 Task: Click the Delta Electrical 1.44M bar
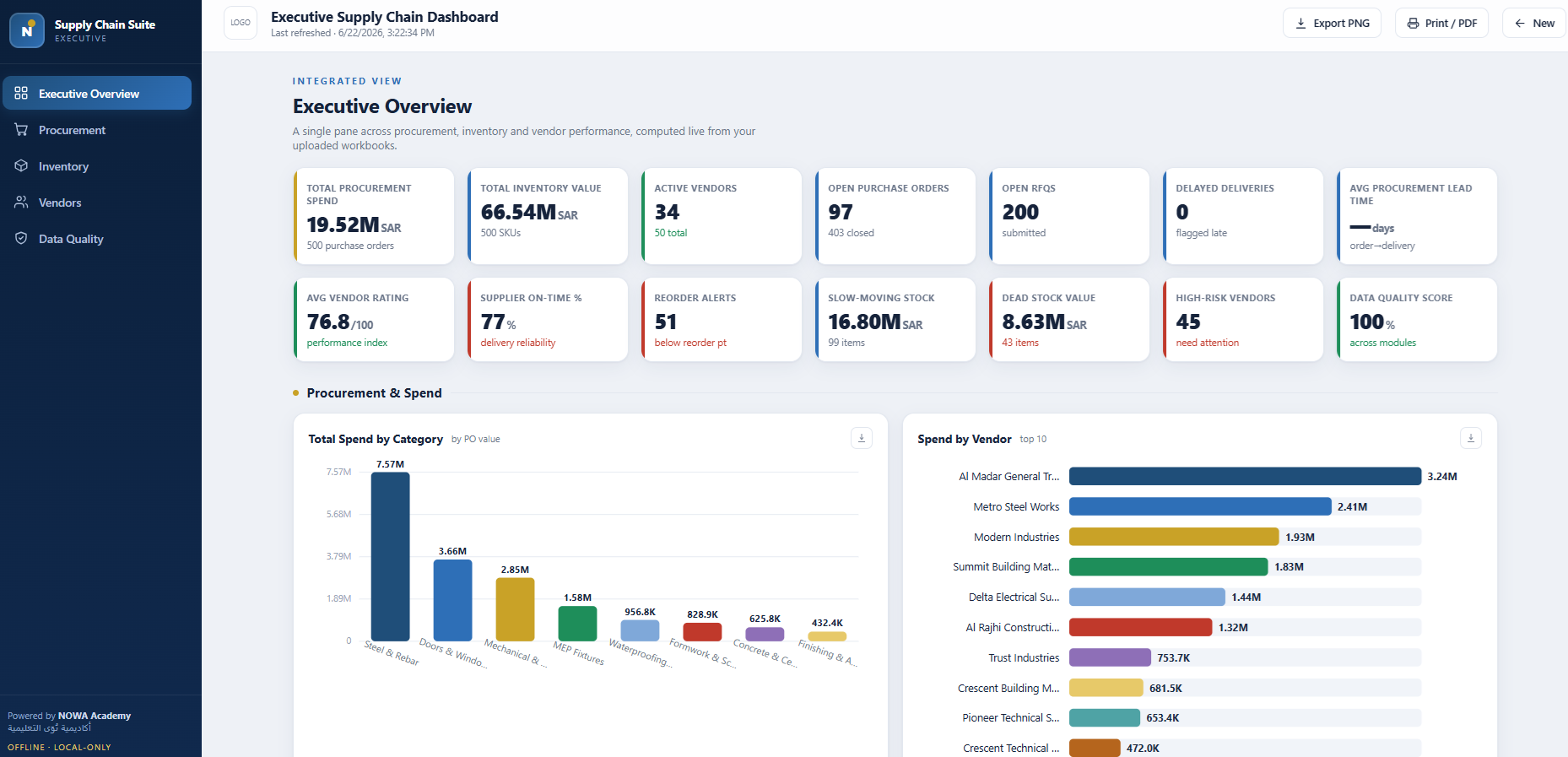[1147, 597]
